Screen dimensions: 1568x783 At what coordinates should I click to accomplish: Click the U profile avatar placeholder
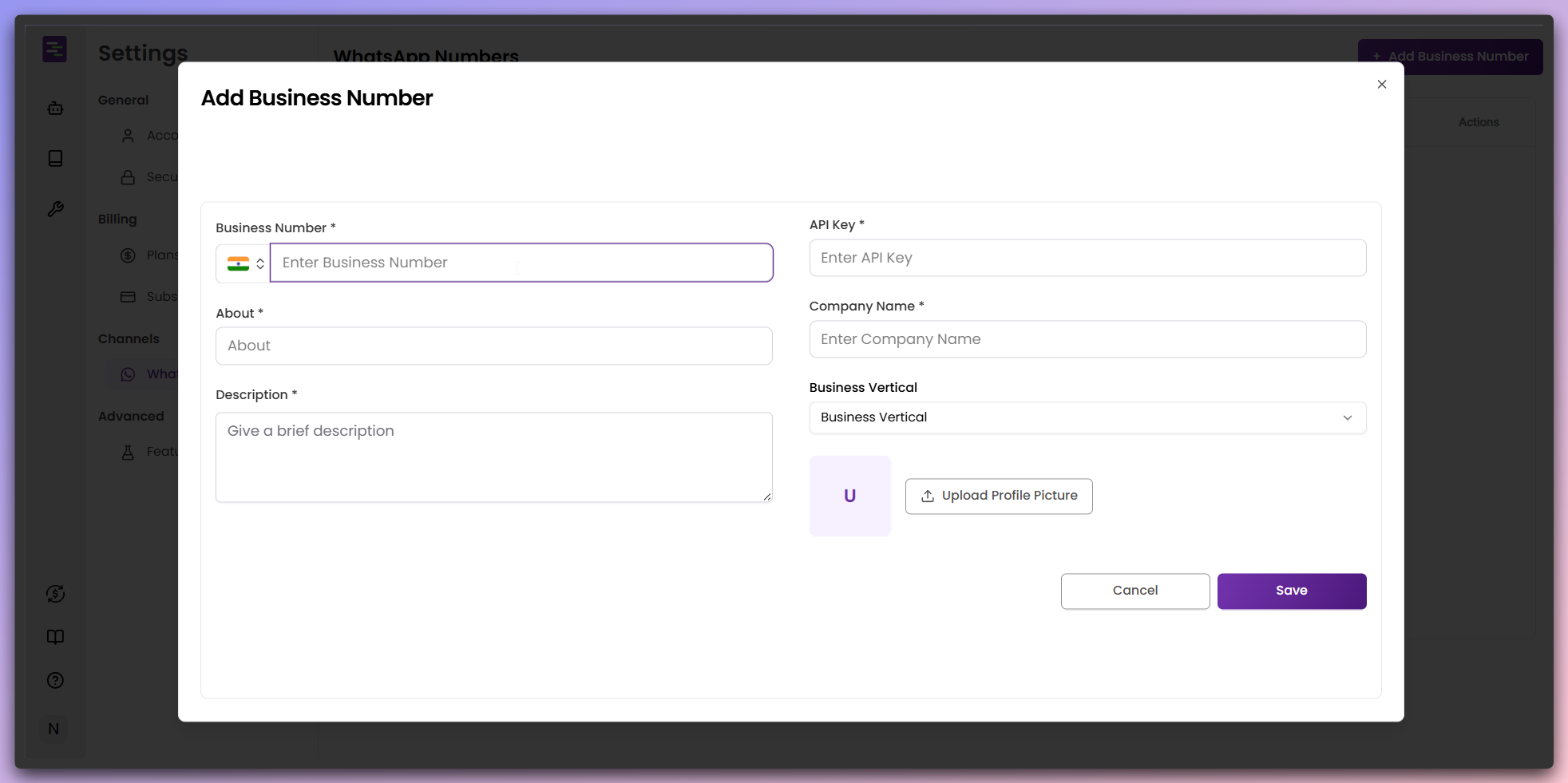pyautogui.click(x=849, y=496)
